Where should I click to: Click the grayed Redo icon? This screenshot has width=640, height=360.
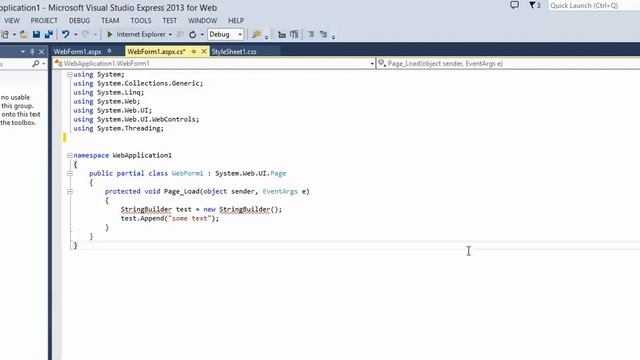pos(85,35)
